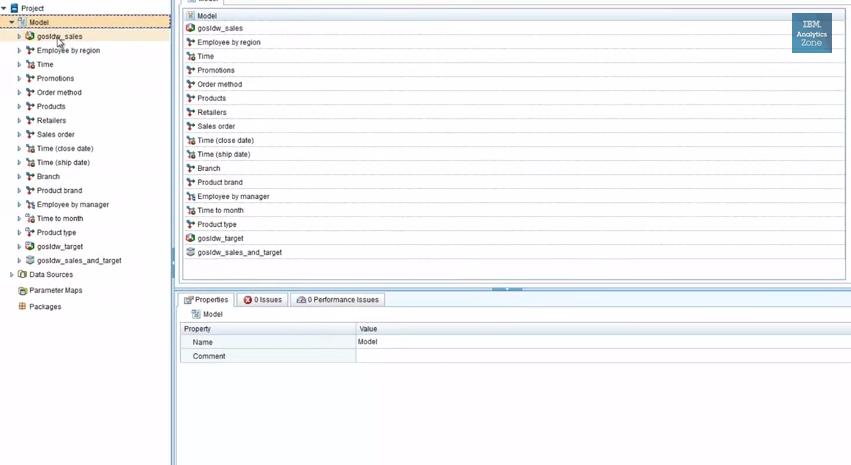Image resolution: width=851 pixels, height=465 pixels.
Task: Click the Project root icon
Action: (x=14, y=8)
